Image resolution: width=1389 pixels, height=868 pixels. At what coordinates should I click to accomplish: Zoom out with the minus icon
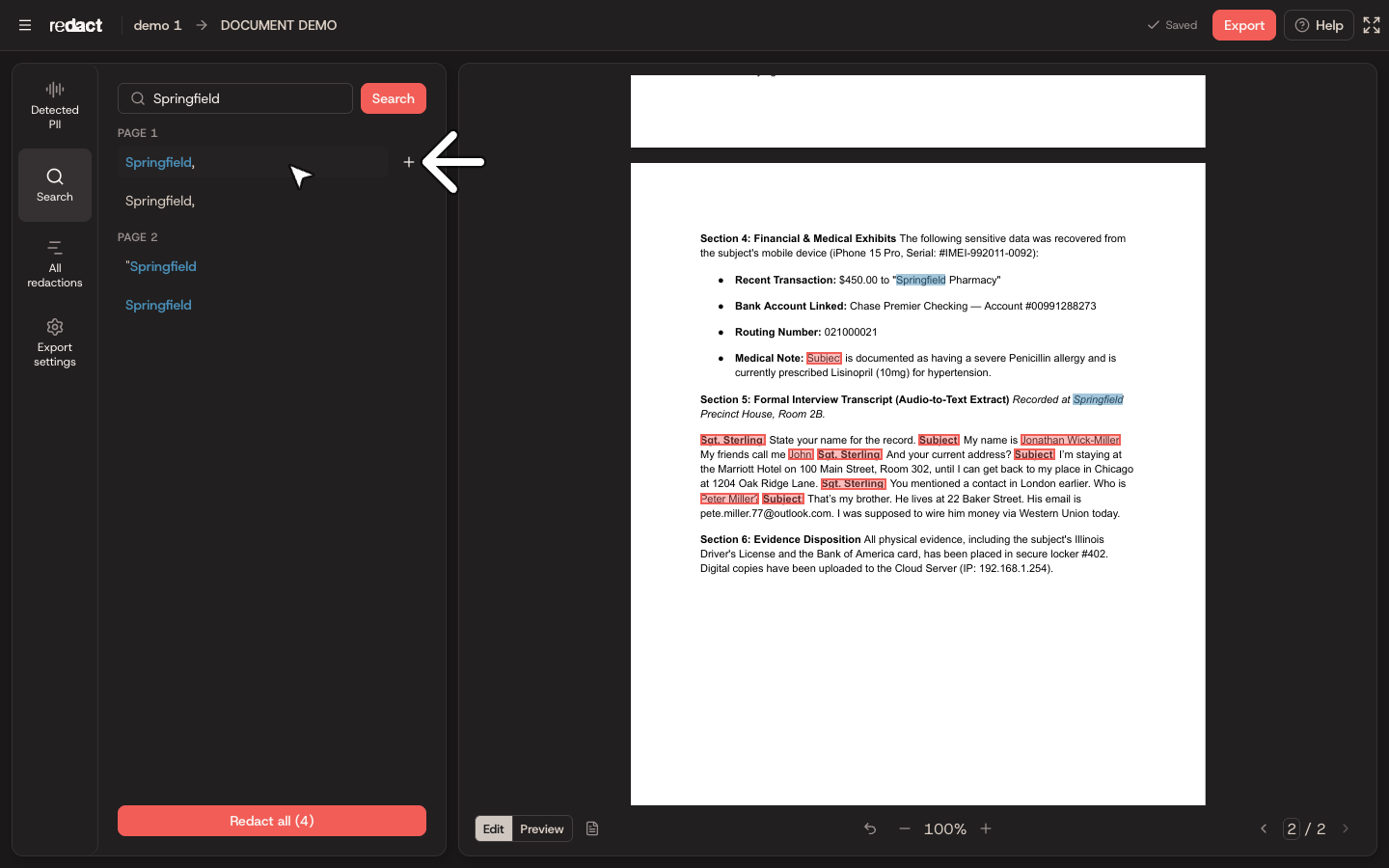pyautogui.click(x=905, y=828)
